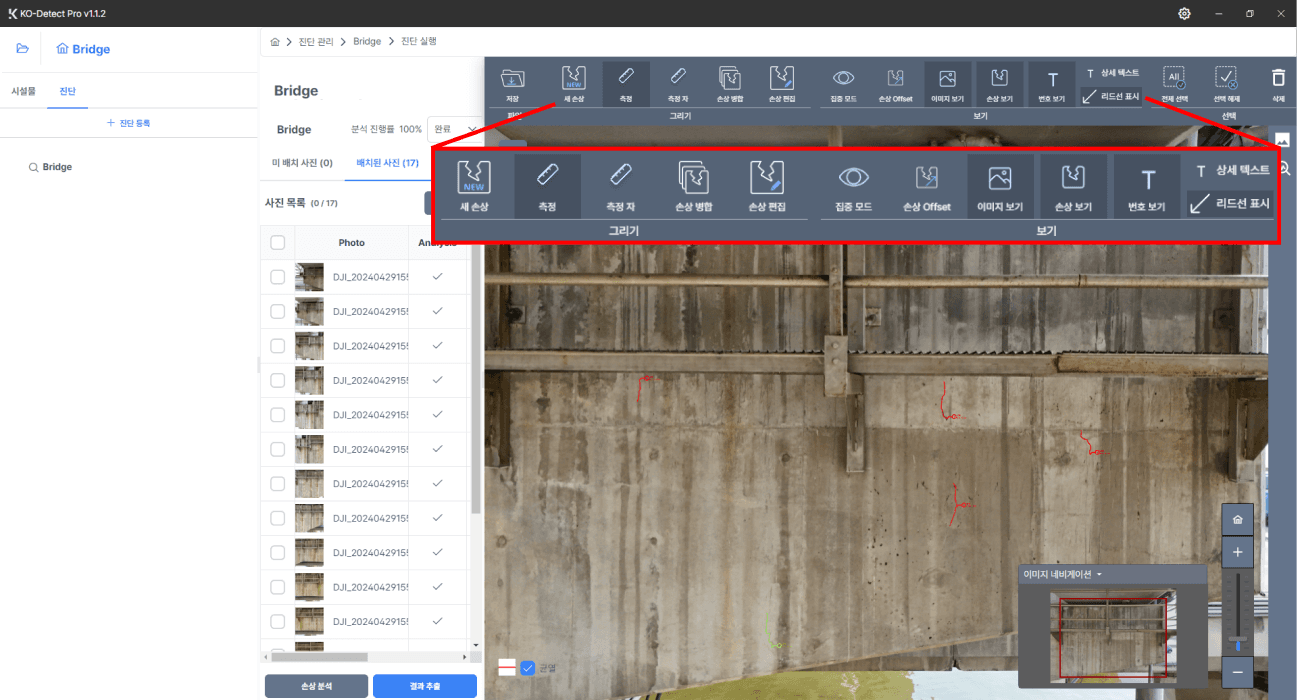Click 전체 선택 (select all) icon
The height and width of the screenshot is (700, 1297).
(1174, 82)
